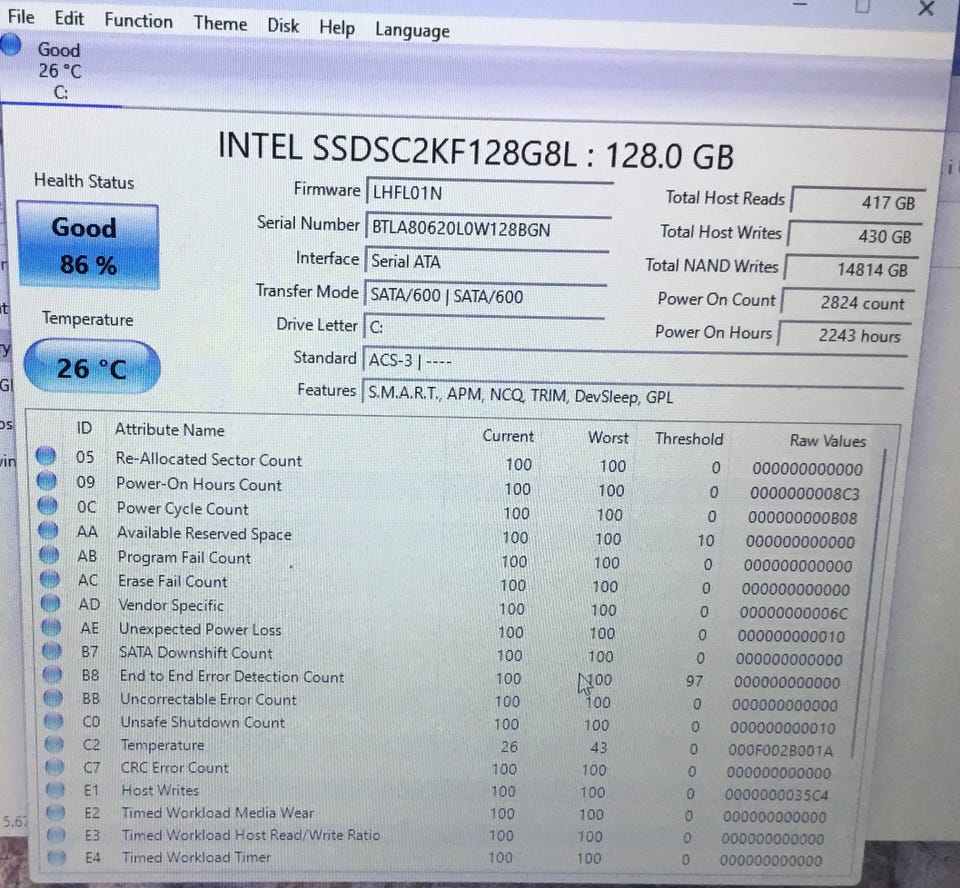
Task: Click the Current column header
Action: tap(508, 435)
